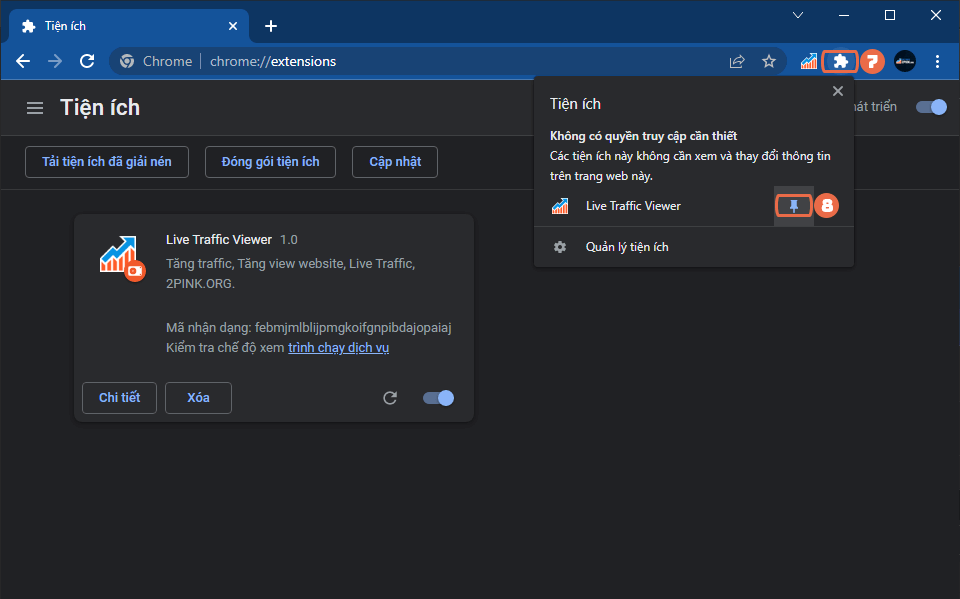The image size is (960, 599).
Task: Click the Extensions puzzle piece icon
Action: pos(840,61)
